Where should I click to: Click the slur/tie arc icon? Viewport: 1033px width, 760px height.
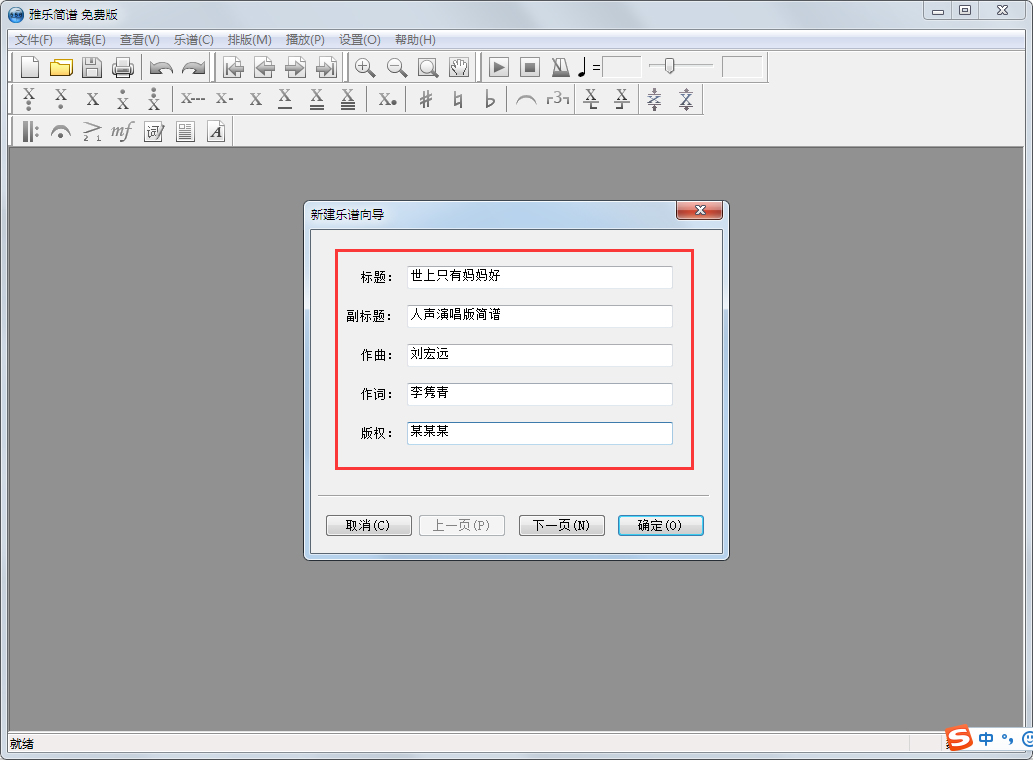[528, 99]
